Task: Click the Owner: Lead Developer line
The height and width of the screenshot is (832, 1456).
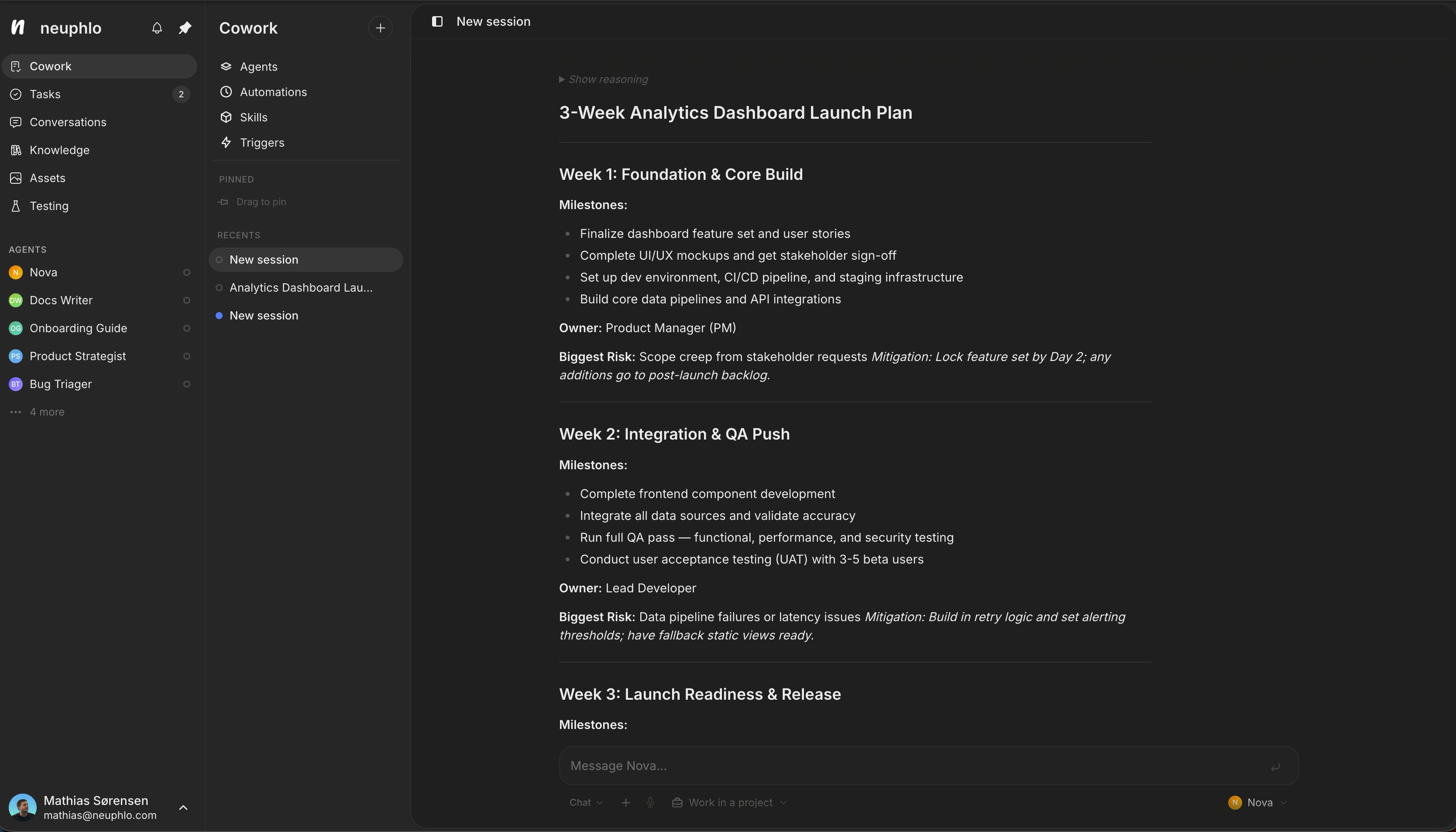Action: click(627, 588)
